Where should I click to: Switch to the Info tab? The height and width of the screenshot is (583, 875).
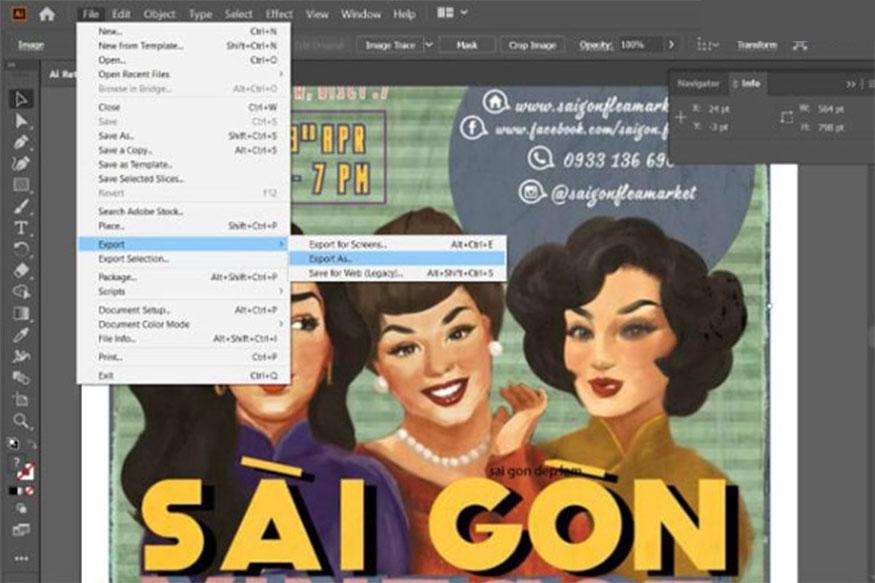click(x=747, y=84)
